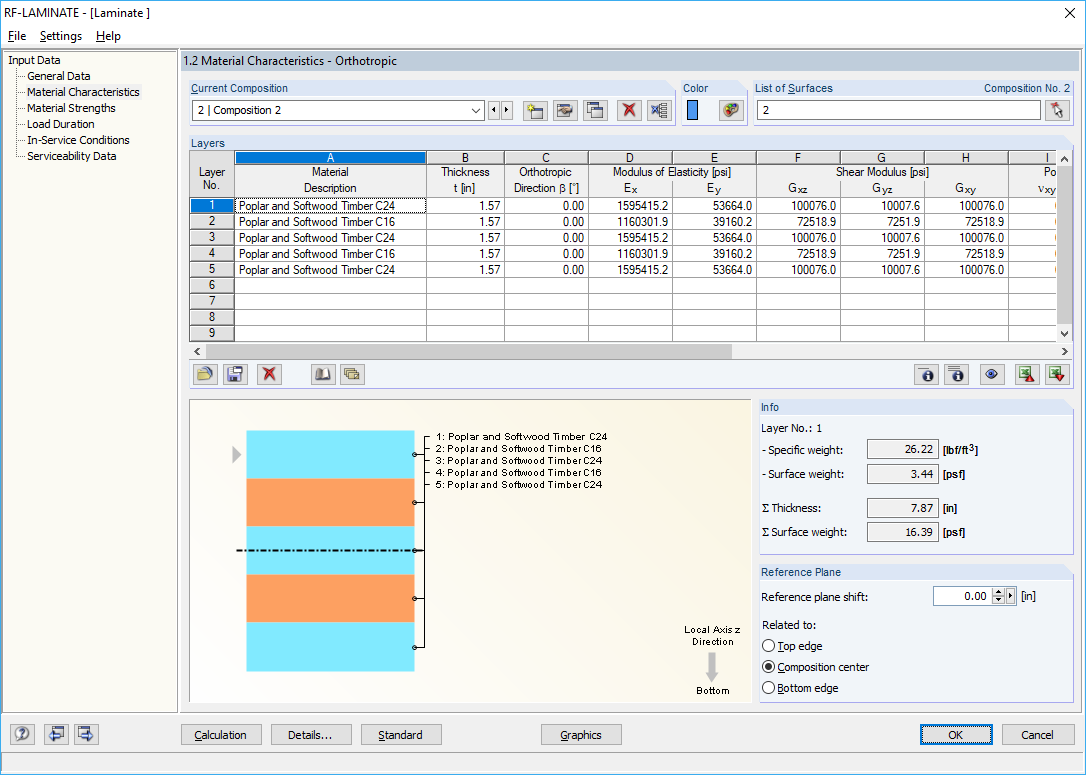Load saved layers with folder icon
The height and width of the screenshot is (775, 1086).
click(x=204, y=375)
